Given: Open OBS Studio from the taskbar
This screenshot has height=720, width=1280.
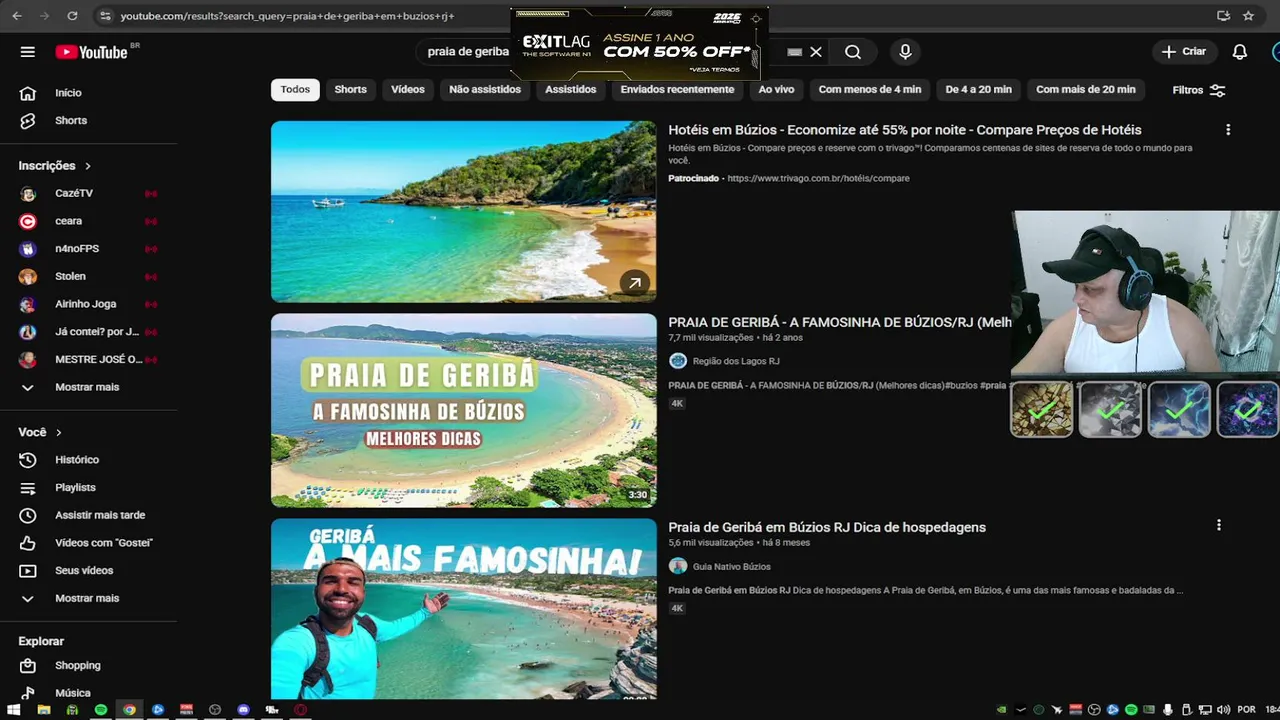Looking at the screenshot, I should point(215,710).
